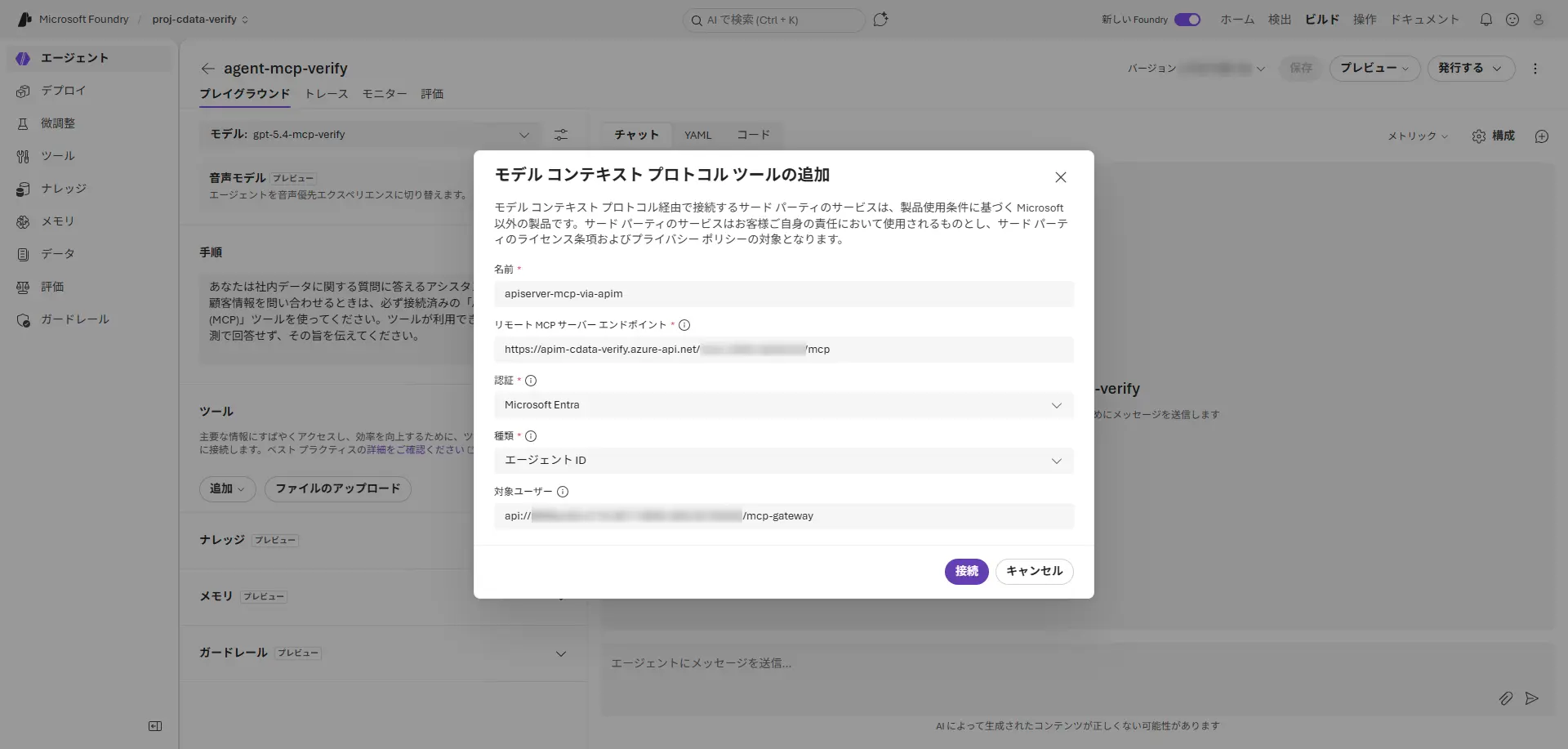Click the 構成 button
Screen dimensions: 1568x749
(x=1494, y=136)
